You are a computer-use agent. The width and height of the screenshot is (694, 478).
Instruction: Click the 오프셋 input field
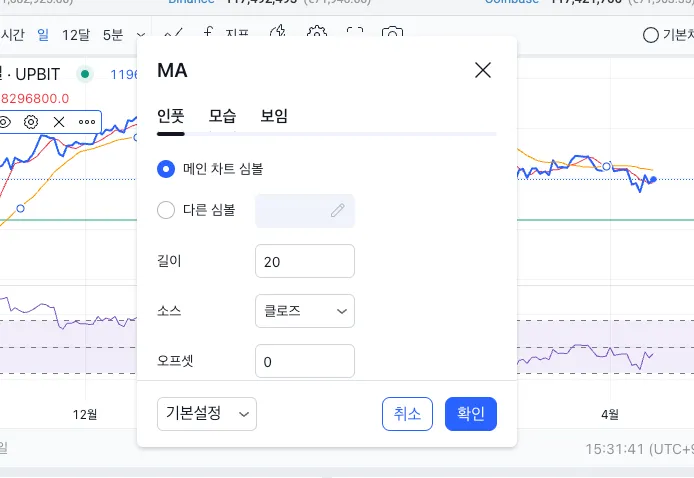coord(305,361)
